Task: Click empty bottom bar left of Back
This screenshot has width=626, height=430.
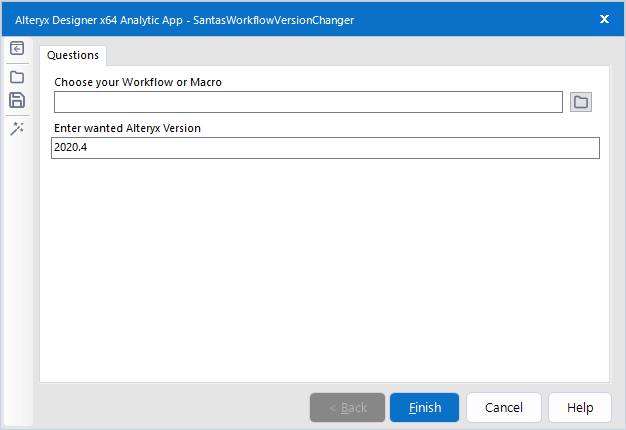Action: 170,407
